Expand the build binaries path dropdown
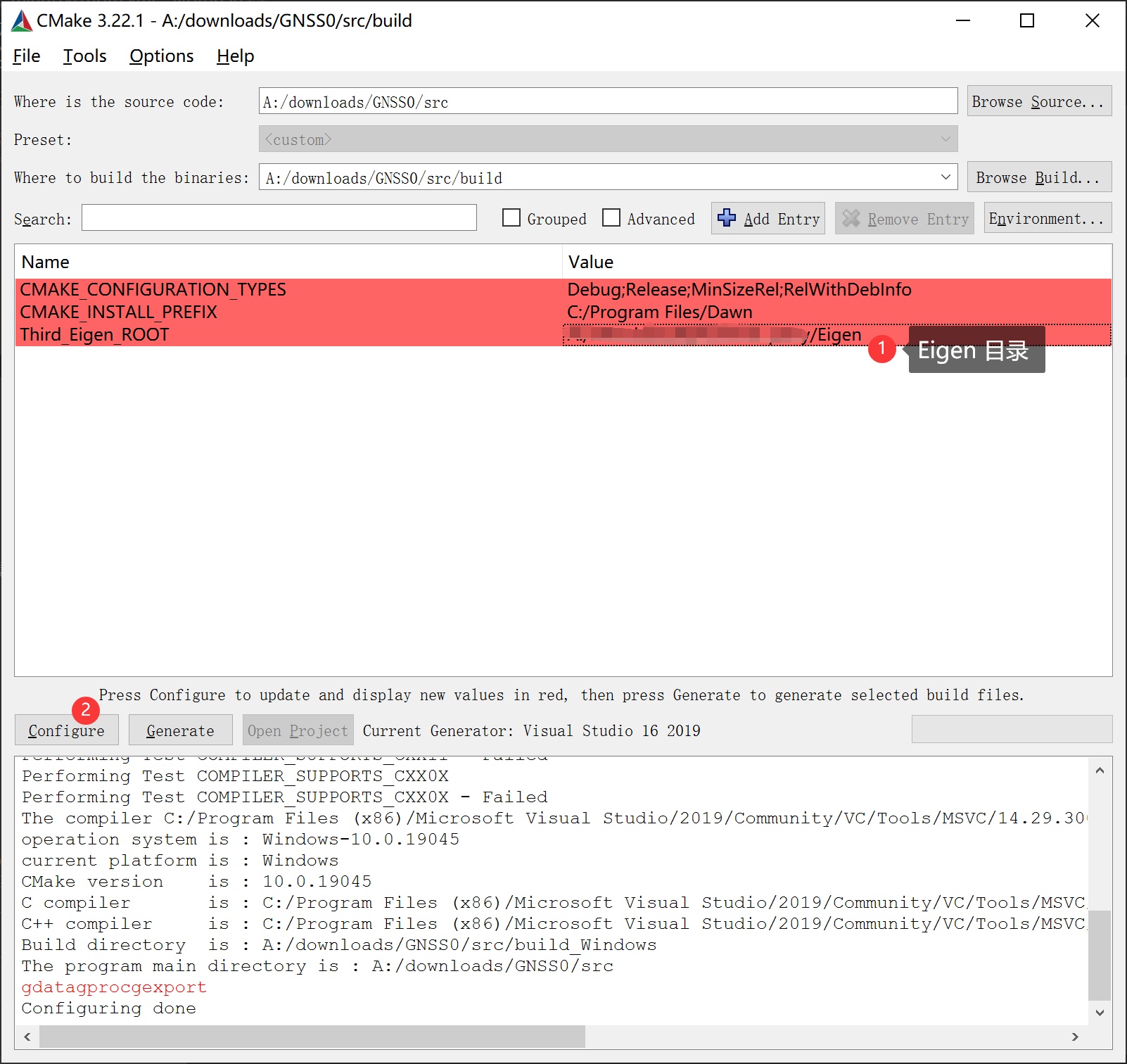 [x=945, y=177]
